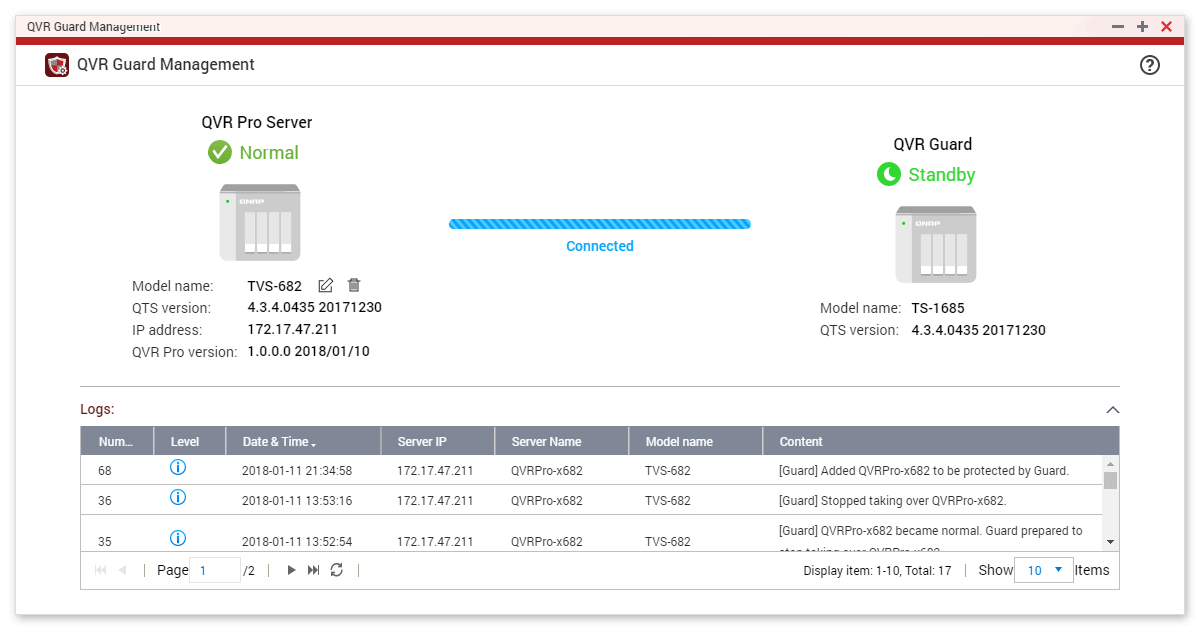This screenshot has height=630, width=1200.
Task: Sort logs by Date & Time column
Action: click(280, 442)
